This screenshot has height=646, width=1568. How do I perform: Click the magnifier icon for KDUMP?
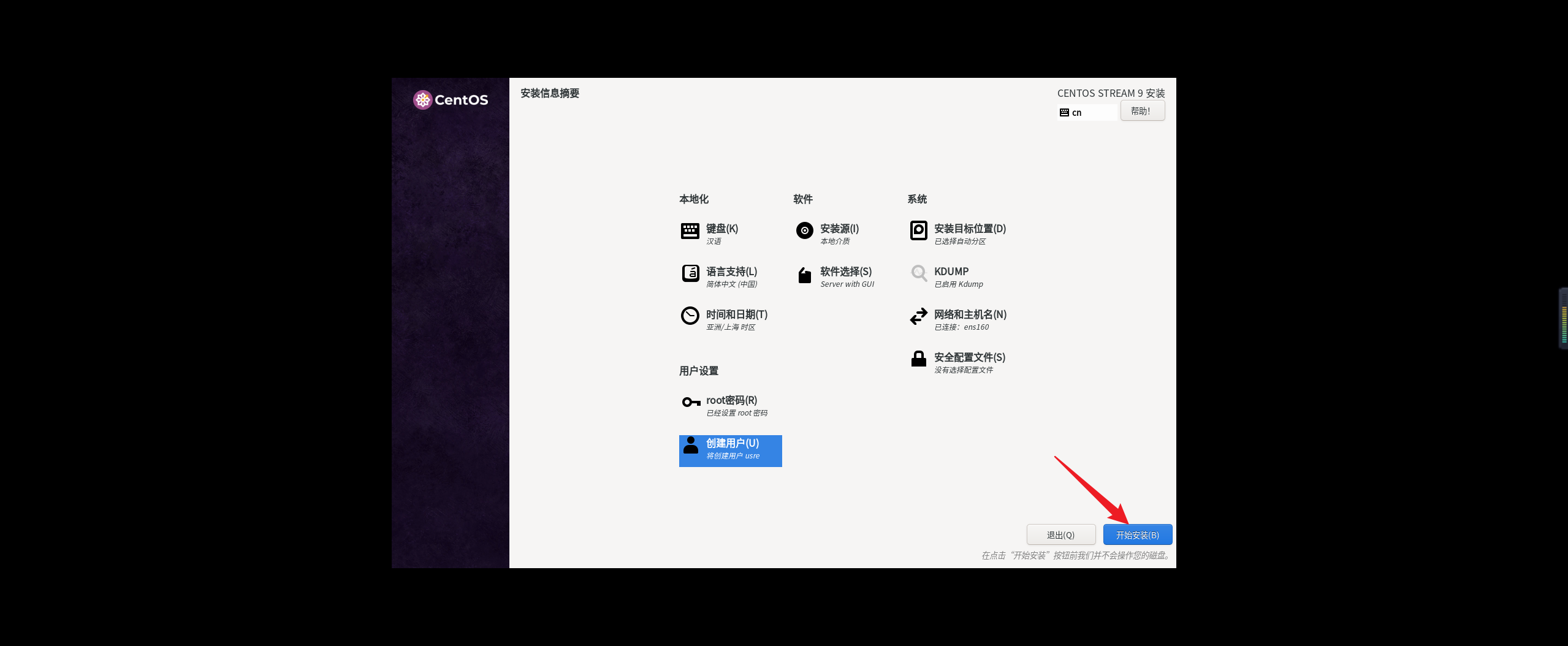tap(918, 273)
